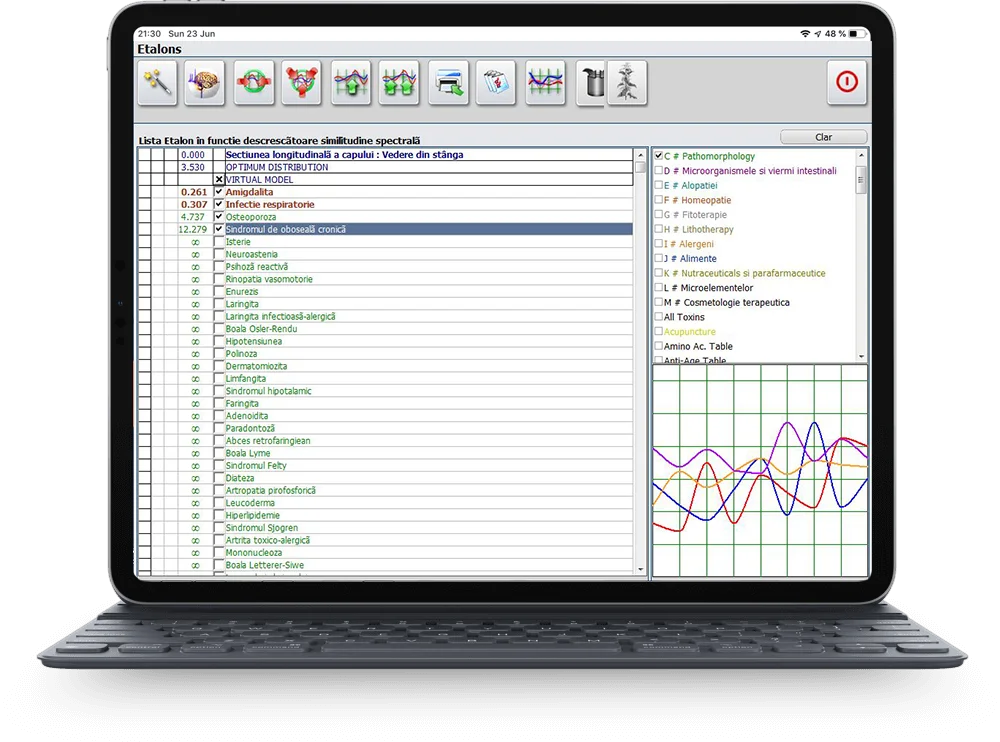1000x742 pixels.
Task: Check the All Toxins option
Action: 658,317
